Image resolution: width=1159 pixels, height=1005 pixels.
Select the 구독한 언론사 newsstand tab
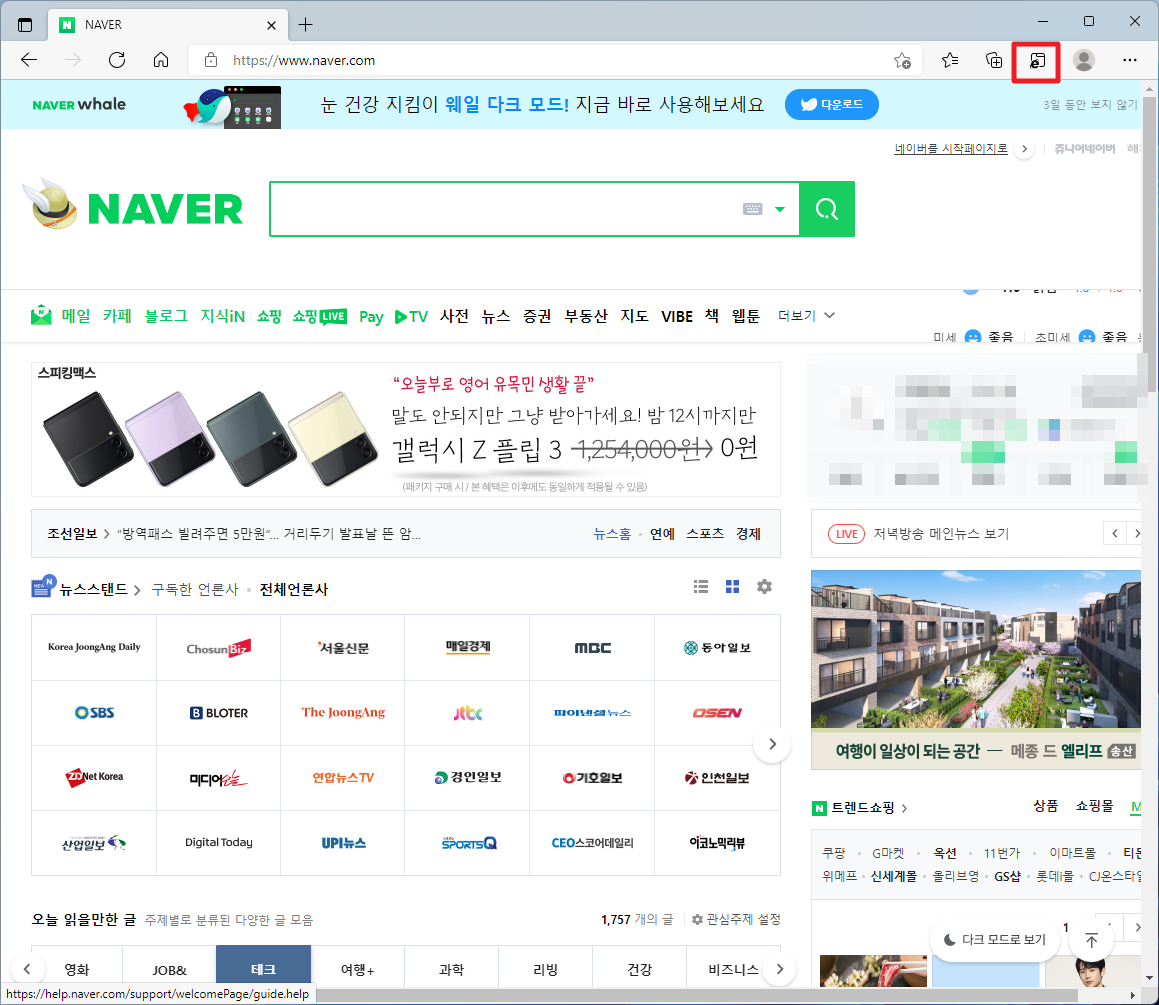[194, 589]
